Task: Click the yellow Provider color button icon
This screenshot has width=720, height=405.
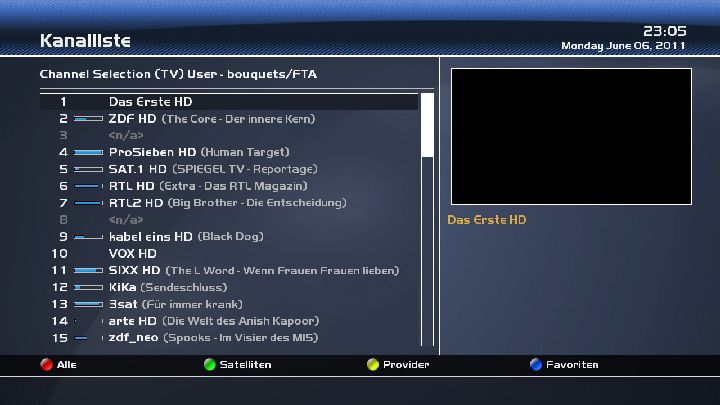Action: 373,365
